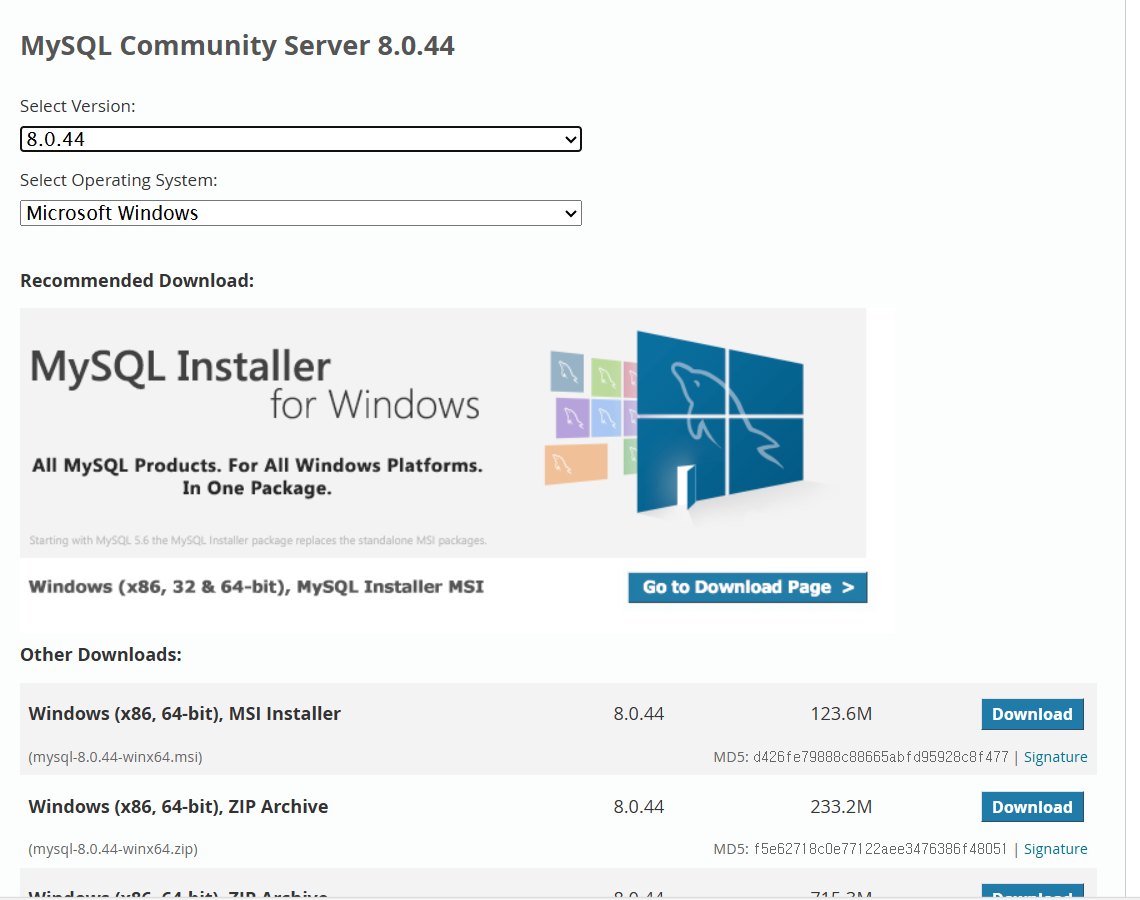This screenshot has height=900, width=1140.
Task: Click the 123.6M file size value
Action: (841, 714)
